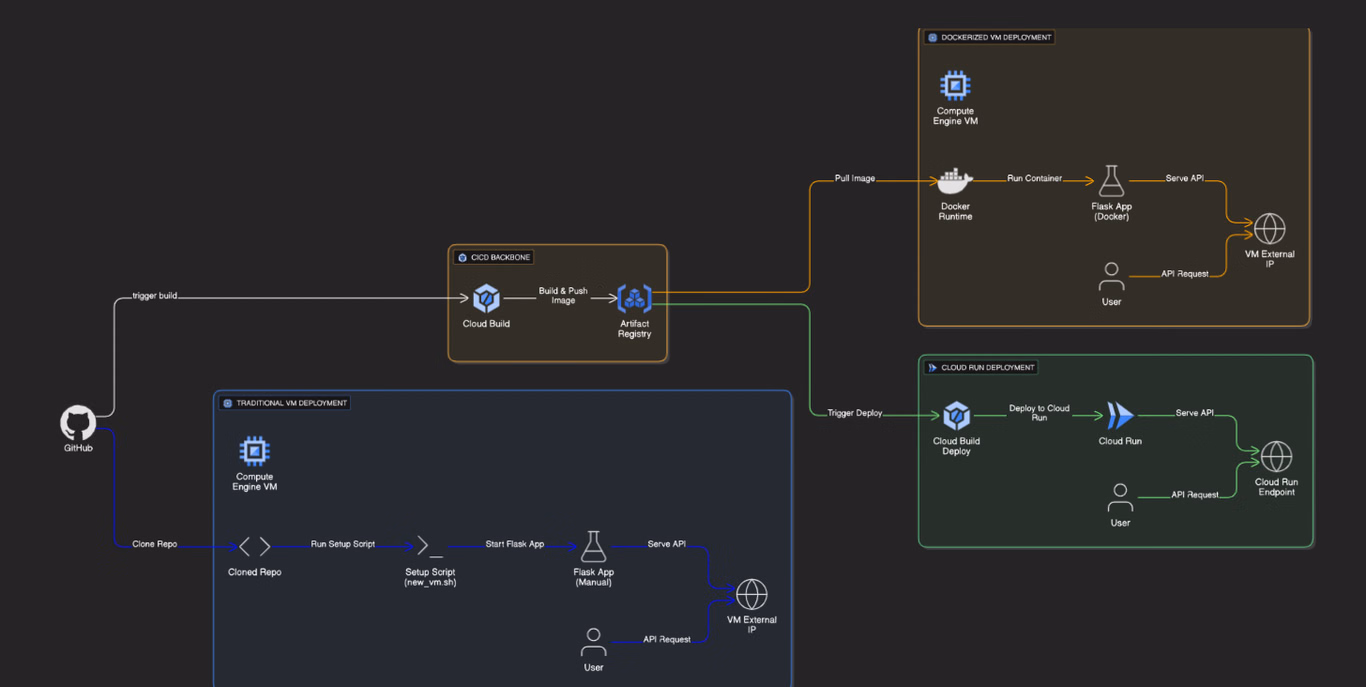Click the GitHub icon
This screenshot has height=687, width=1366.
78,423
